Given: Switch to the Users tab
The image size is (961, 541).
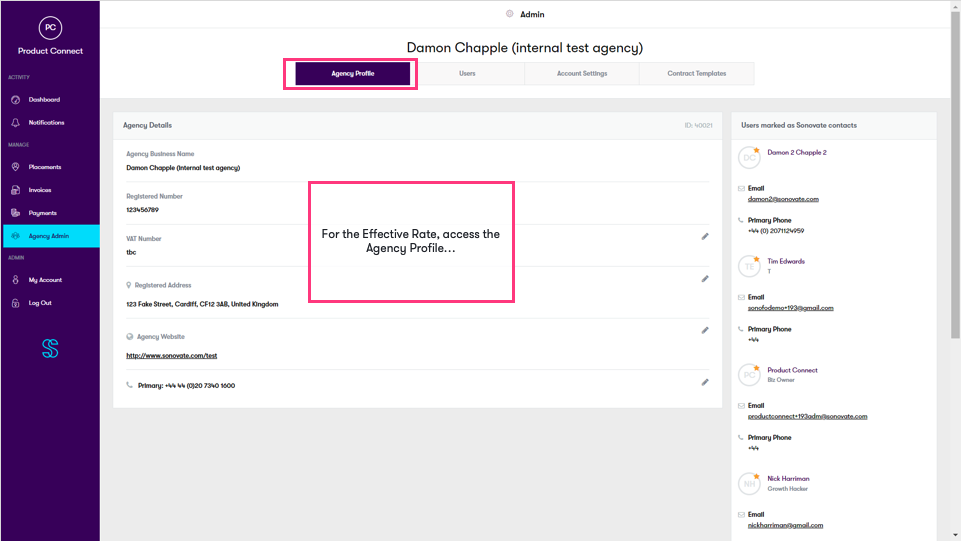Looking at the screenshot, I should coord(467,74).
